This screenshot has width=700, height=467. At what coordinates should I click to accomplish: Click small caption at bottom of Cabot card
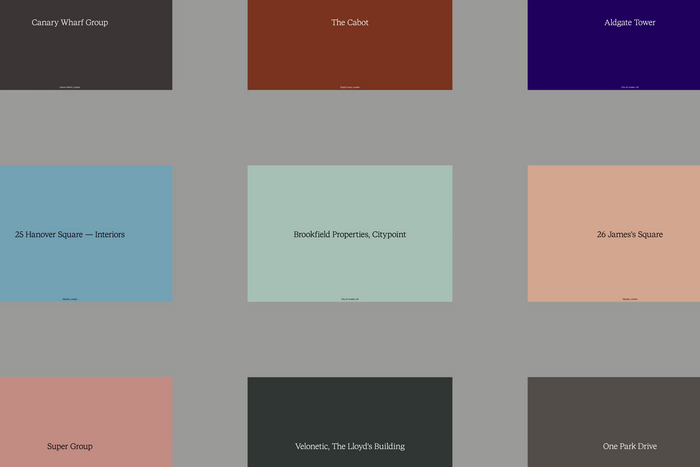(x=350, y=86)
